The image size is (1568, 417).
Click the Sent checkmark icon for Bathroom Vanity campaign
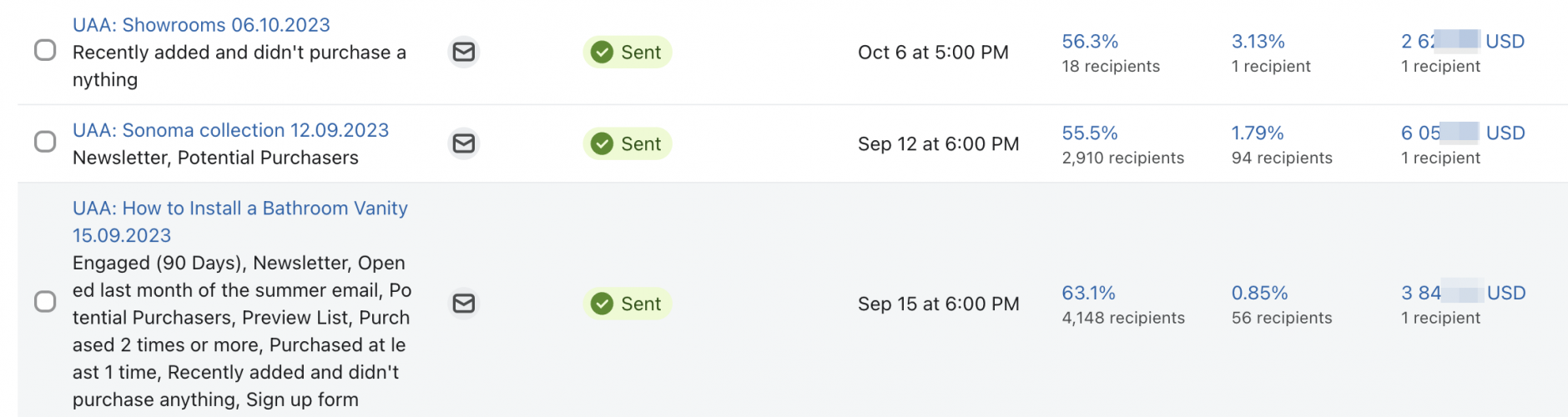click(x=602, y=304)
